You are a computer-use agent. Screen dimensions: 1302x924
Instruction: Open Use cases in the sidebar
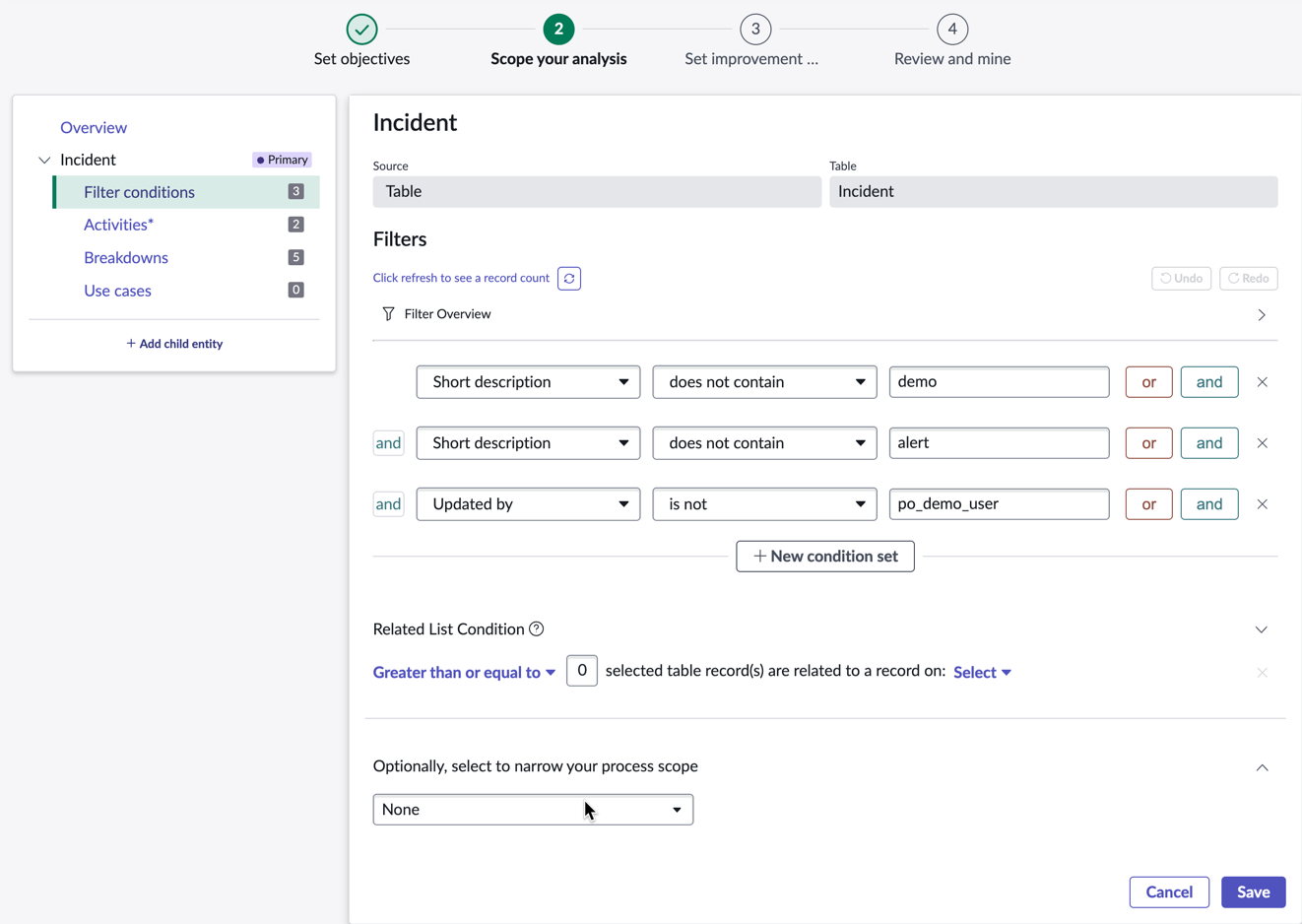[117, 291]
